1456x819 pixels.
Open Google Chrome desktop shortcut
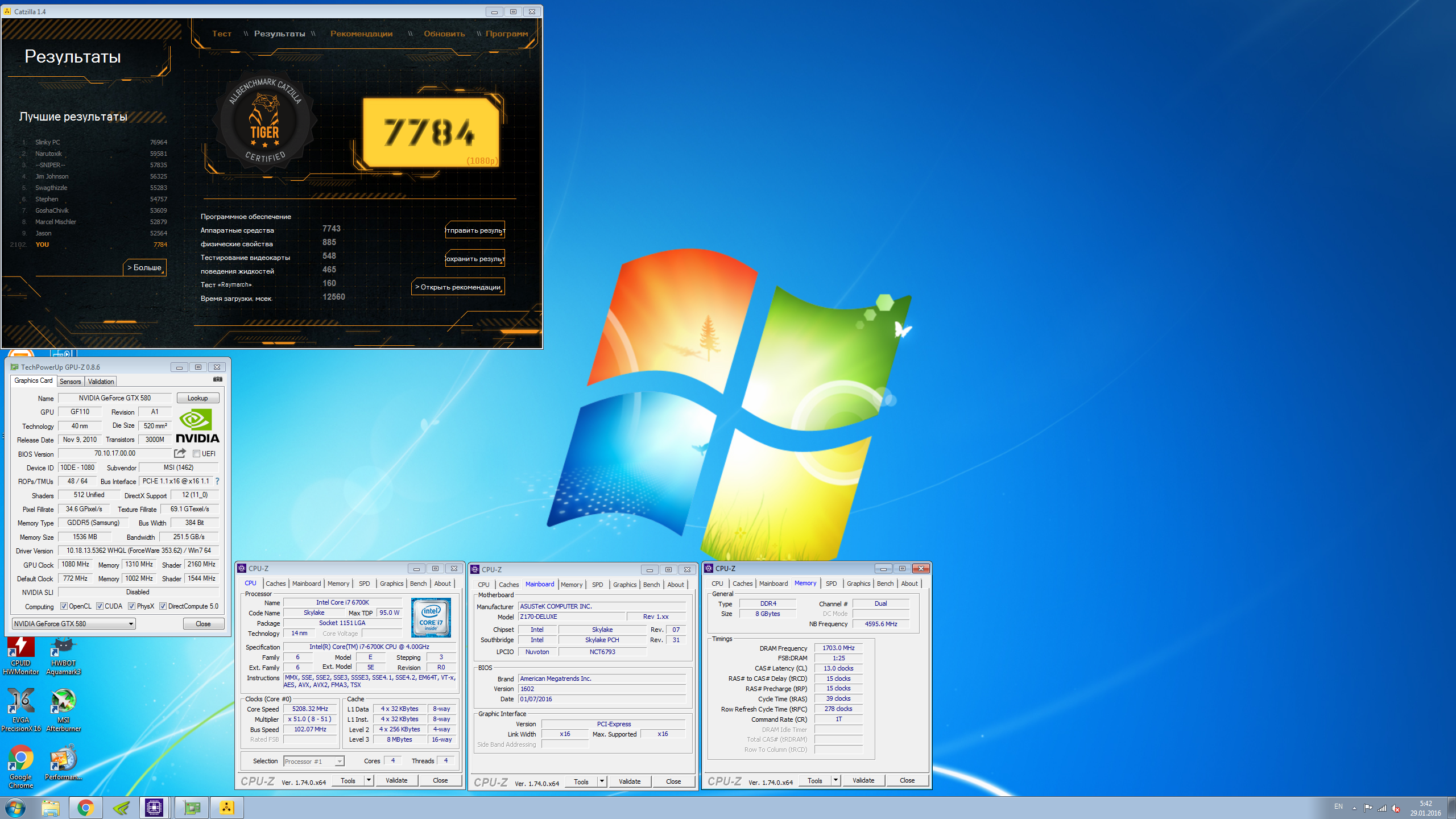click(20, 768)
